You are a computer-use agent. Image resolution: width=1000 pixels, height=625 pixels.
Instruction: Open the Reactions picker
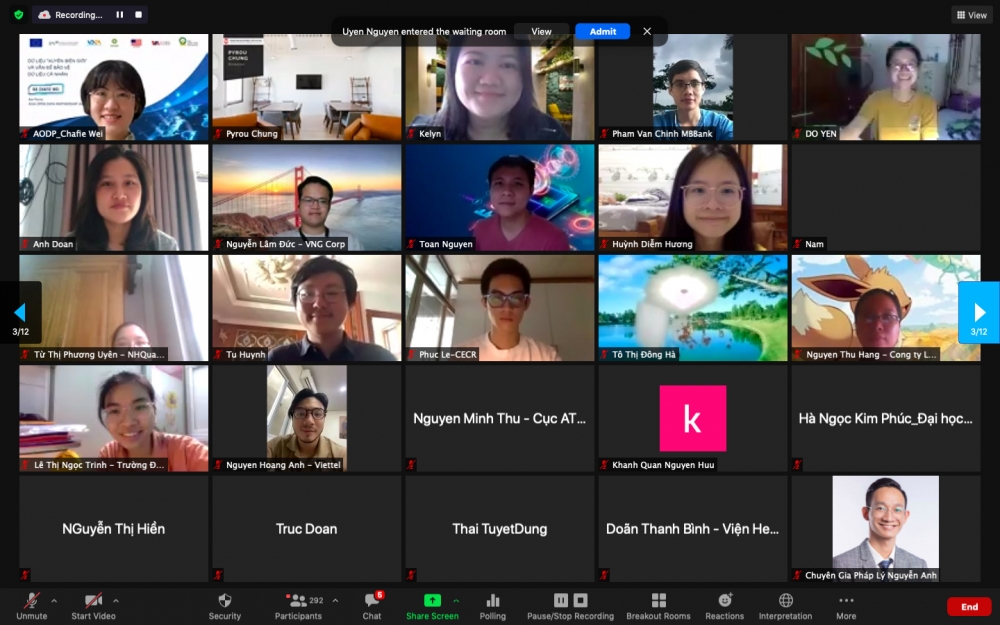[x=724, y=605]
